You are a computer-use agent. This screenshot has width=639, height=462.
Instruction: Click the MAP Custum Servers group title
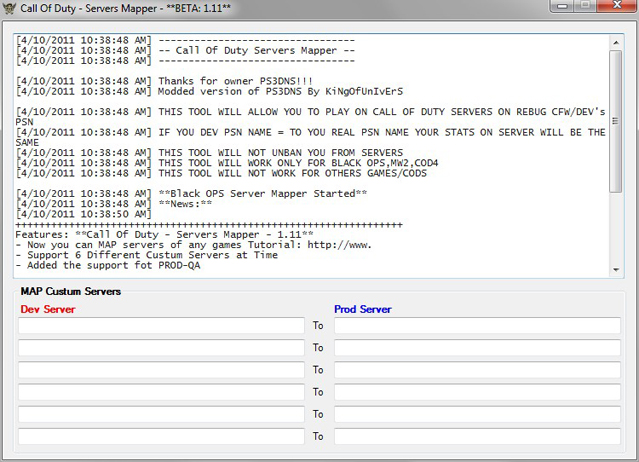click(71, 291)
